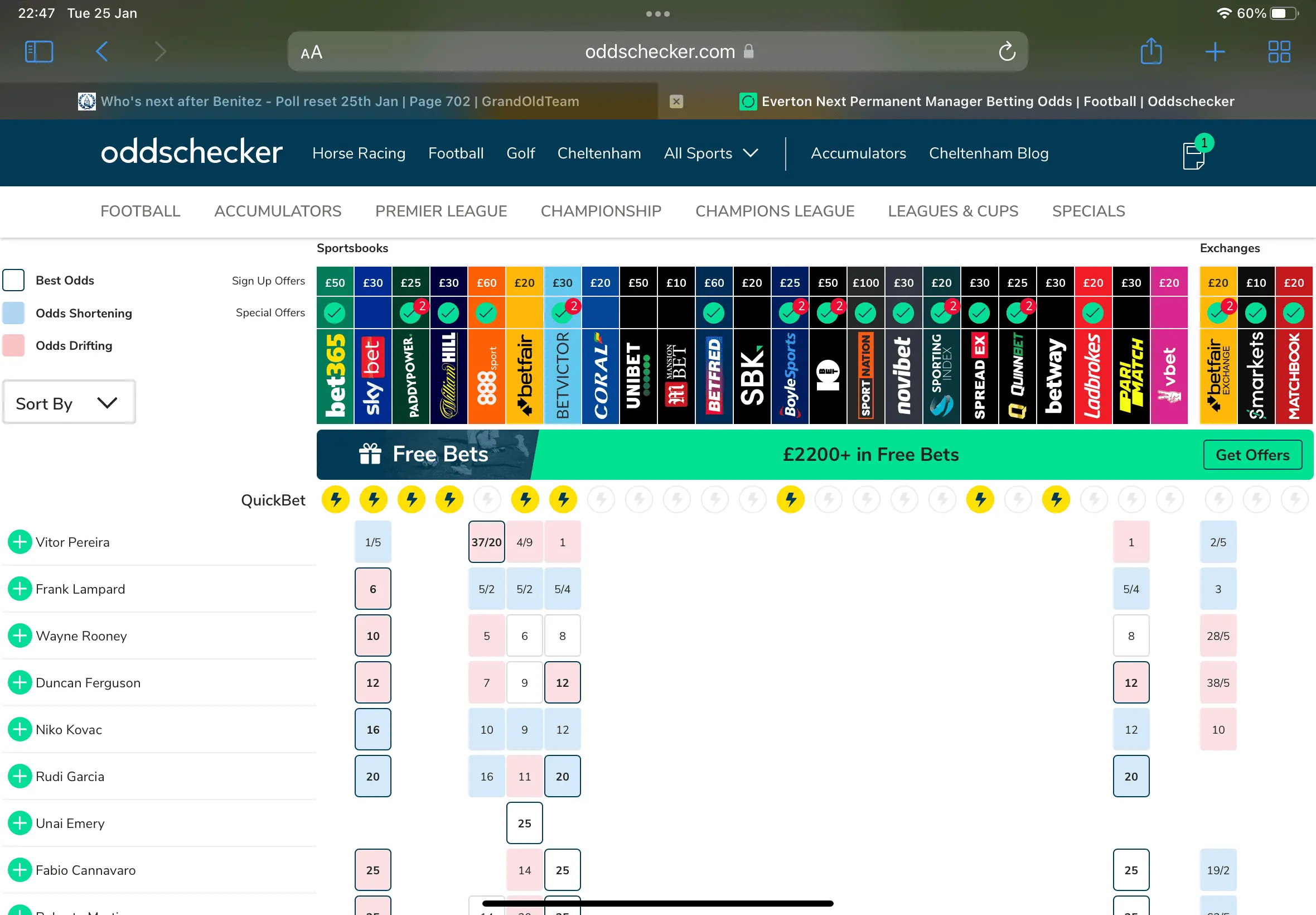The image size is (1316, 915).
Task: Click the Matchbook exchange logo
Action: click(x=1294, y=376)
